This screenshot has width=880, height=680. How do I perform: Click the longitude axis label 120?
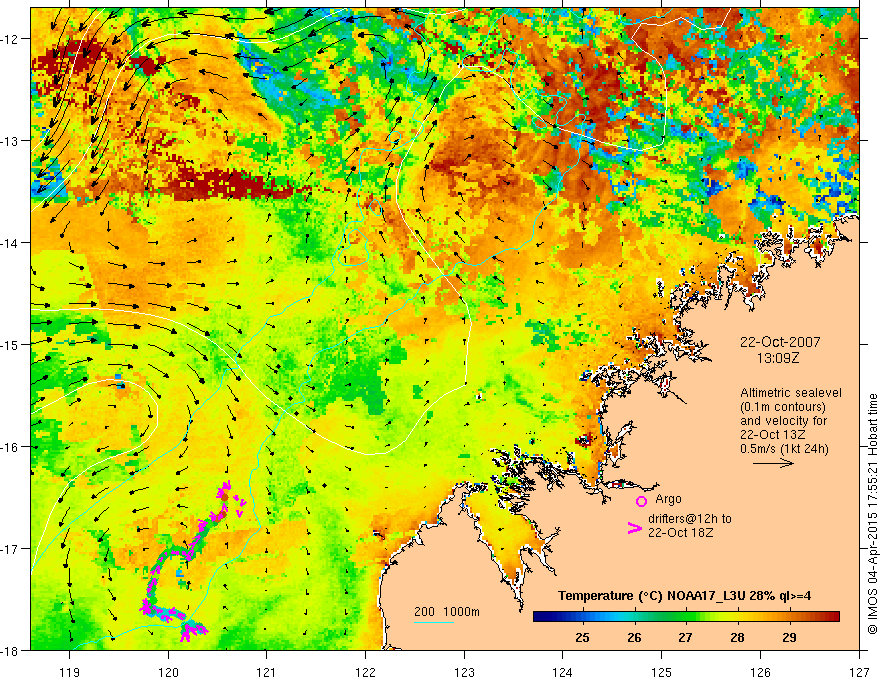(x=168, y=672)
